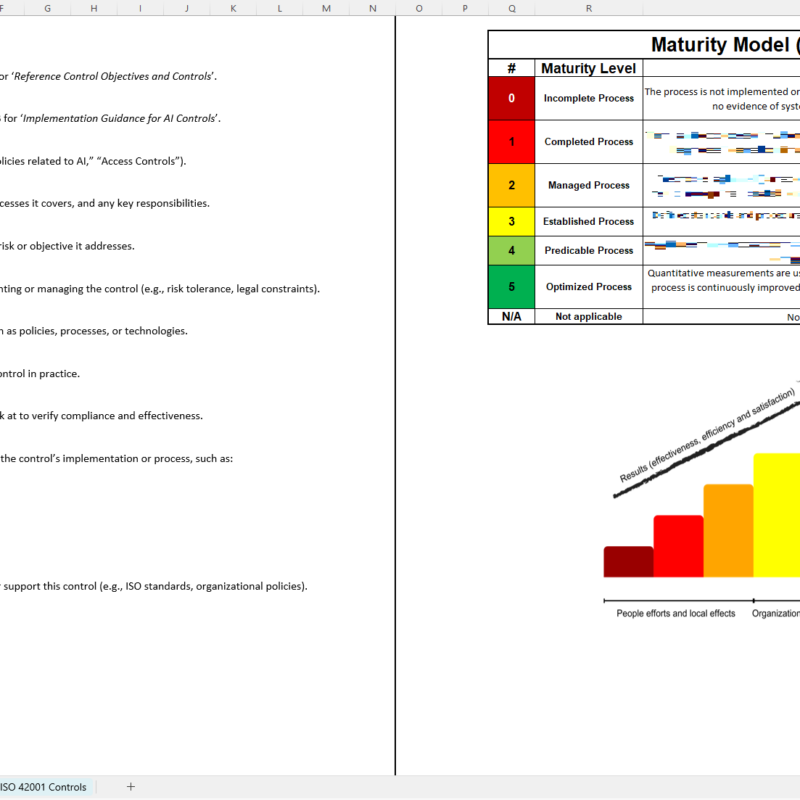The width and height of the screenshot is (800, 800).
Task: Click the tallest yellow bar in chart
Action: pos(777,515)
